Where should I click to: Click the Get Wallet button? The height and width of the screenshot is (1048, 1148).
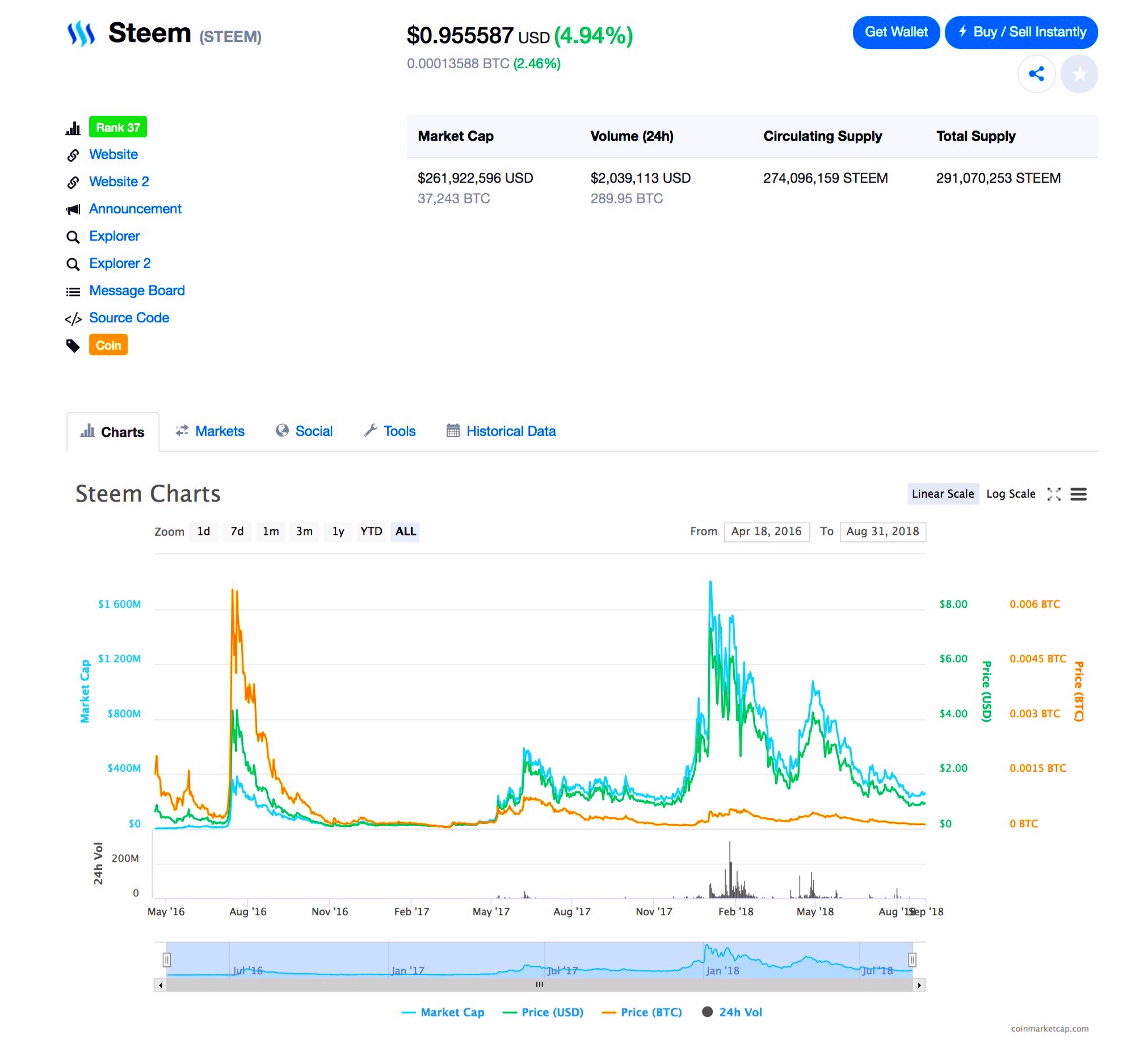coord(895,32)
